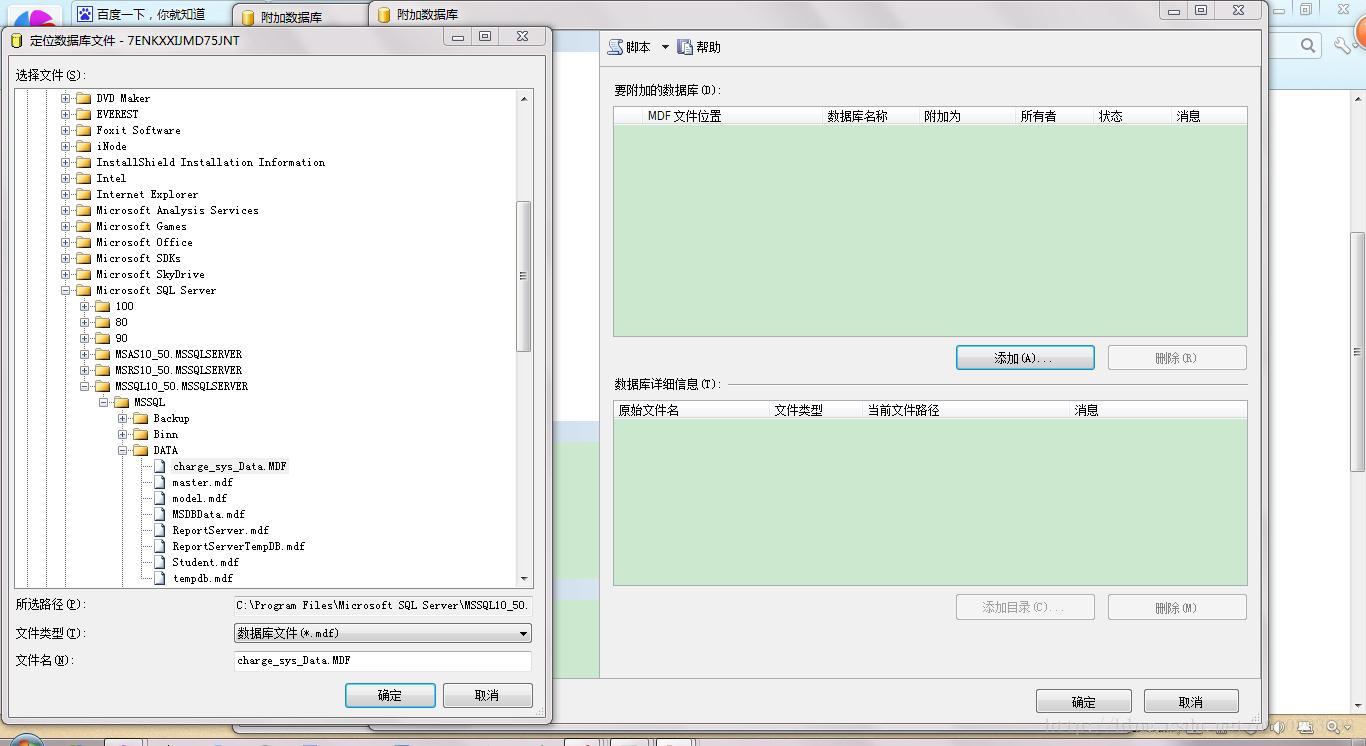This screenshot has width=1366, height=746.
Task: Select the MSDBData.mdf file
Action: pos(208,514)
